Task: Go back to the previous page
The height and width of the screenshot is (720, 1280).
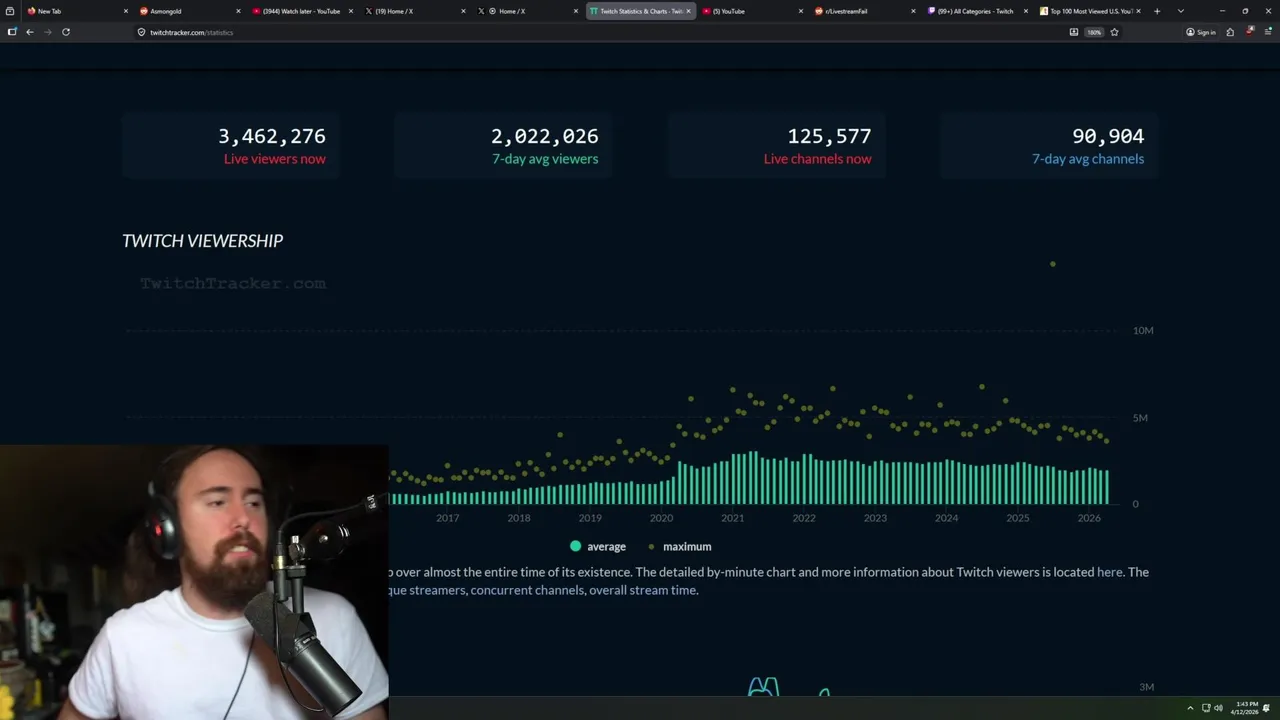Action: tap(30, 32)
